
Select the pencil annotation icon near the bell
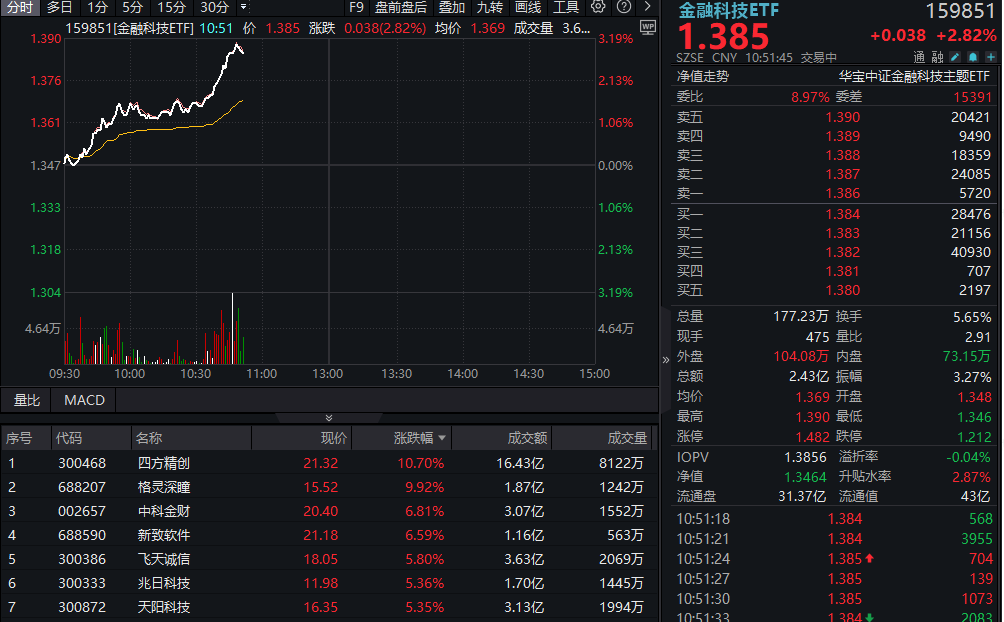click(955, 57)
